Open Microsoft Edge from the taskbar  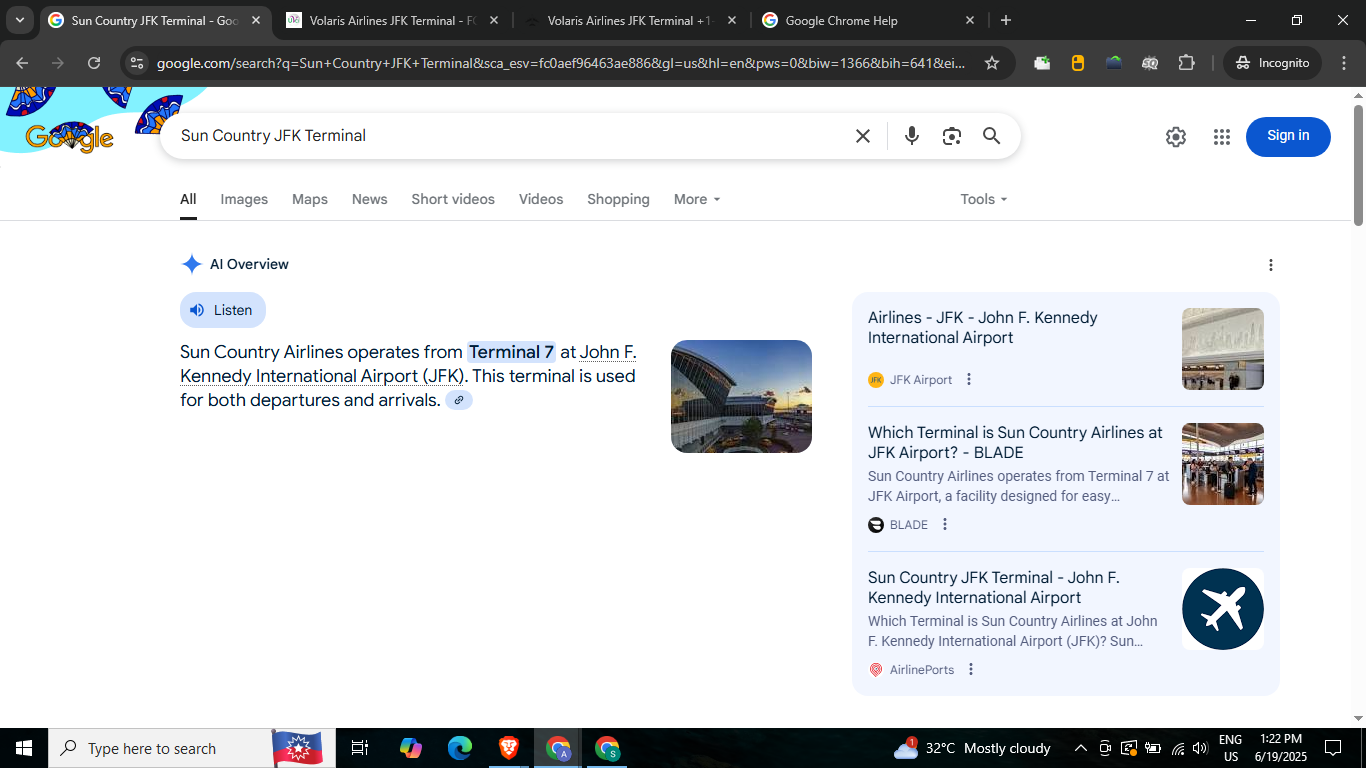[460, 748]
